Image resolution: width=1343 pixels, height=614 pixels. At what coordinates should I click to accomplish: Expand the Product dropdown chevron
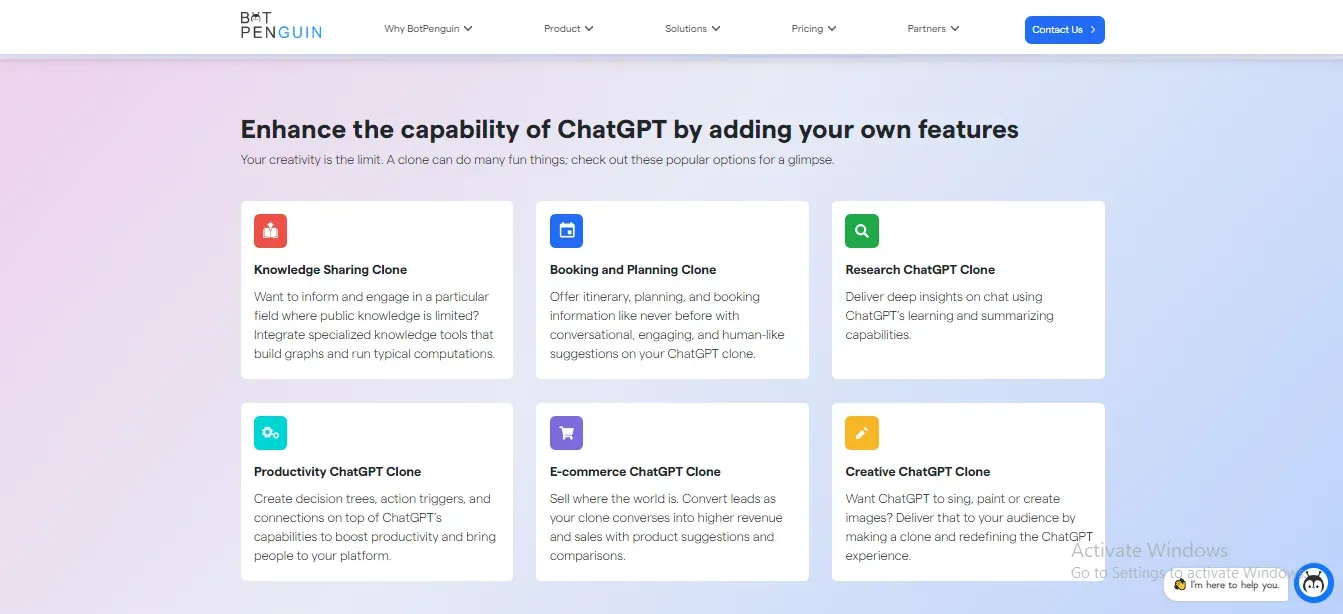coord(589,29)
